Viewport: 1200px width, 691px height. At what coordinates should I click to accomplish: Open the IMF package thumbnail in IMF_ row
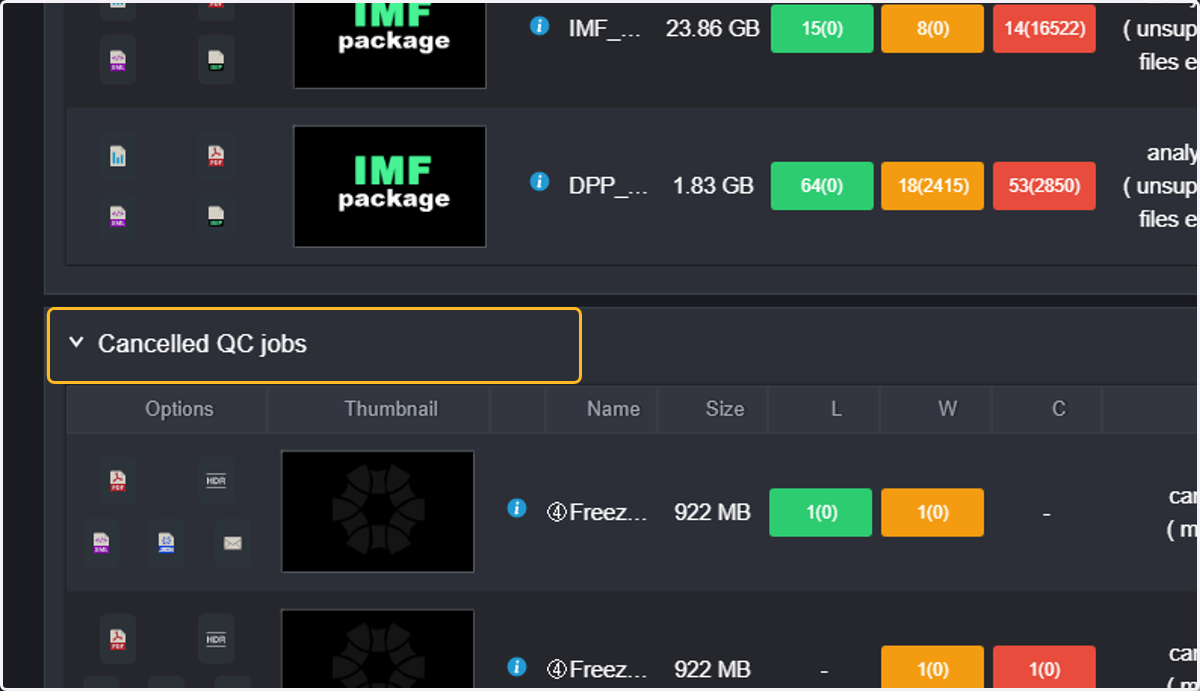click(x=390, y=44)
